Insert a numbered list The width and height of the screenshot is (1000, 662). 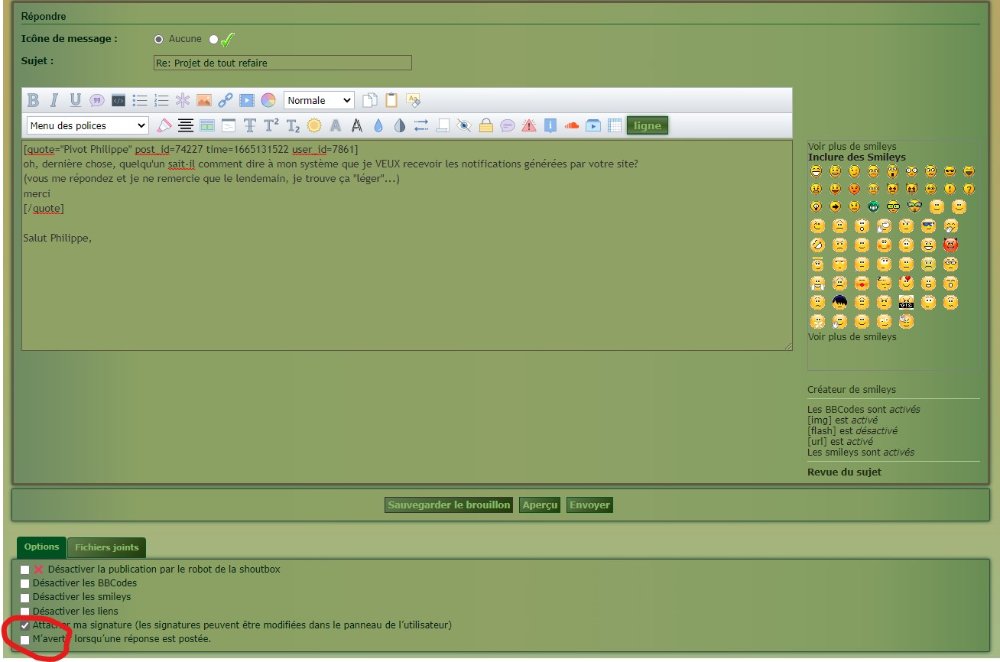[x=161, y=100]
